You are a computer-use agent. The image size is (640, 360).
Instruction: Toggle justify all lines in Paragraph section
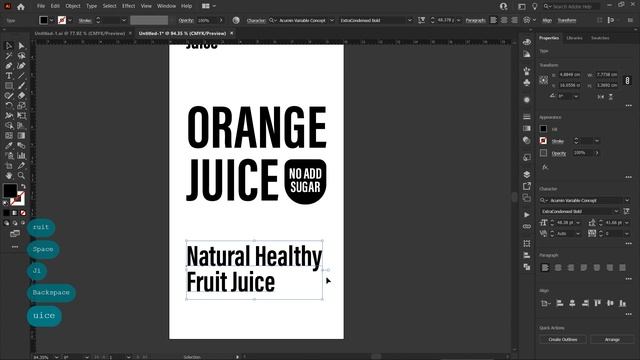pos(622,268)
